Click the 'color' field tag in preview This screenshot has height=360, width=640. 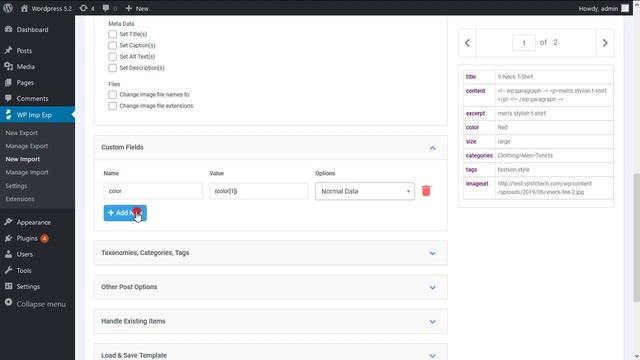(472, 127)
